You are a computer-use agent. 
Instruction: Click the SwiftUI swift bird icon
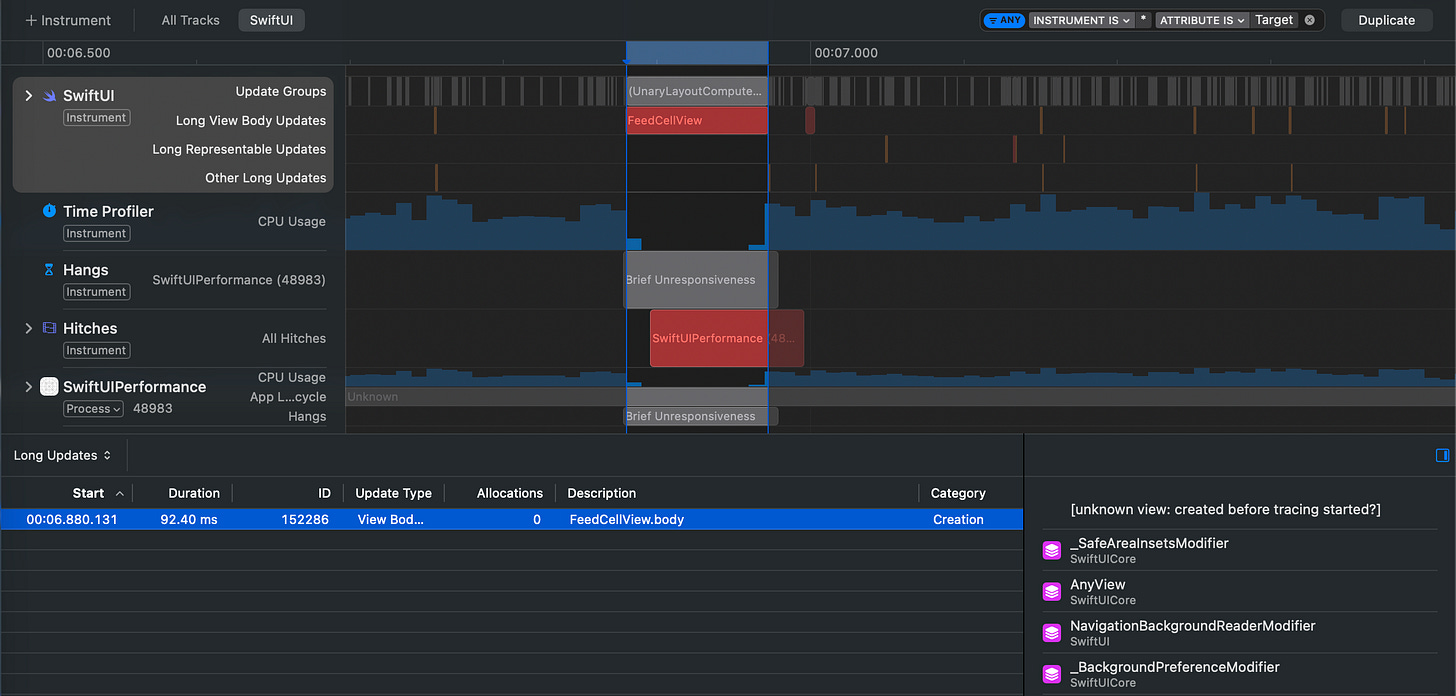[49, 96]
